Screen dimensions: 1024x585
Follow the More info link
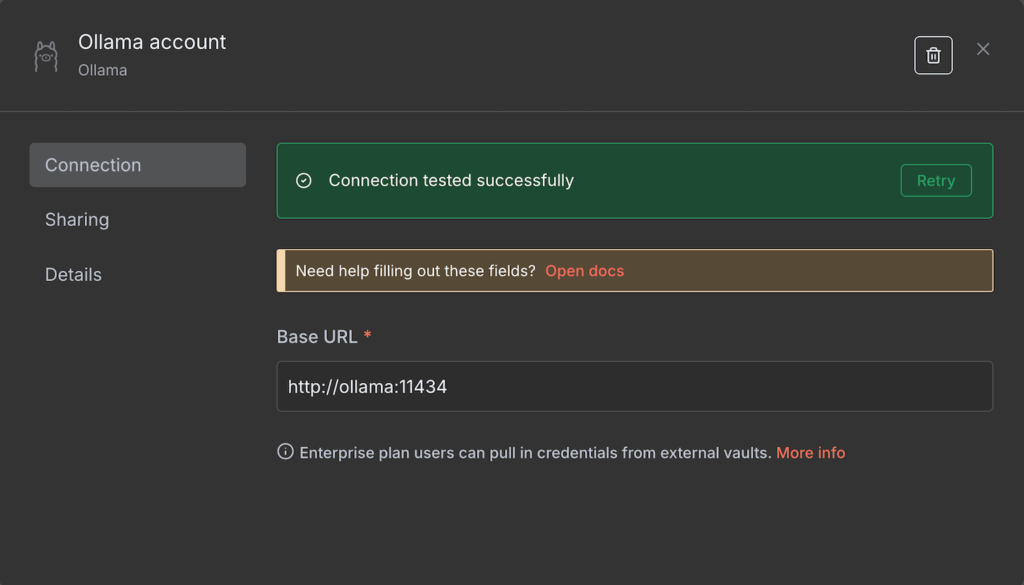coord(810,453)
